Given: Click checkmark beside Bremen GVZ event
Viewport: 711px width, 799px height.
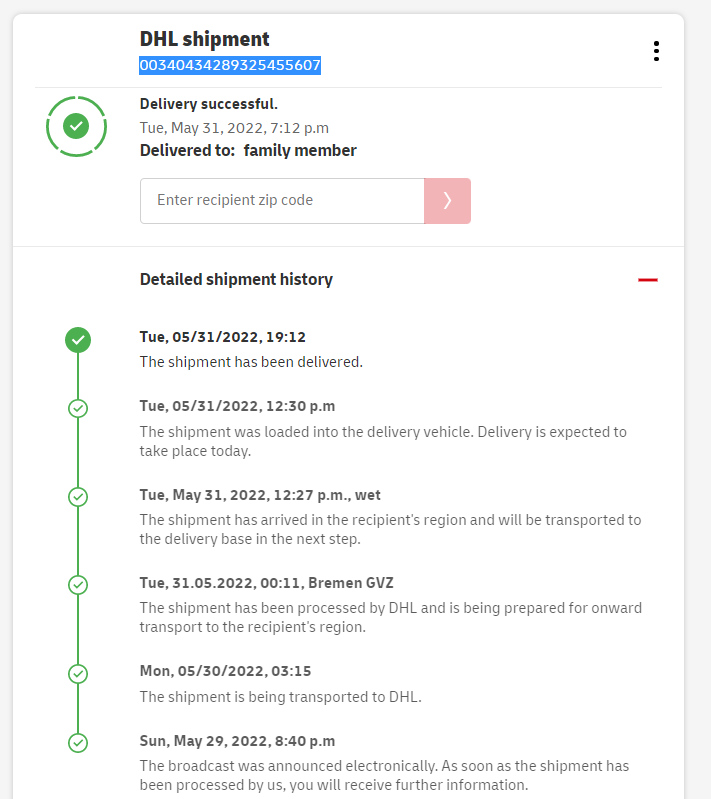Looking at the screenshot, I should (x=78, y=584).
